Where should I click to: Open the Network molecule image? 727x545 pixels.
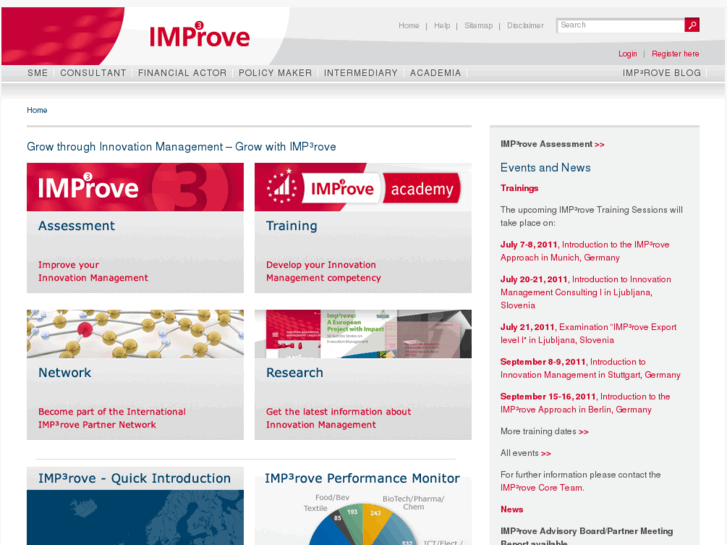[135, 333]
